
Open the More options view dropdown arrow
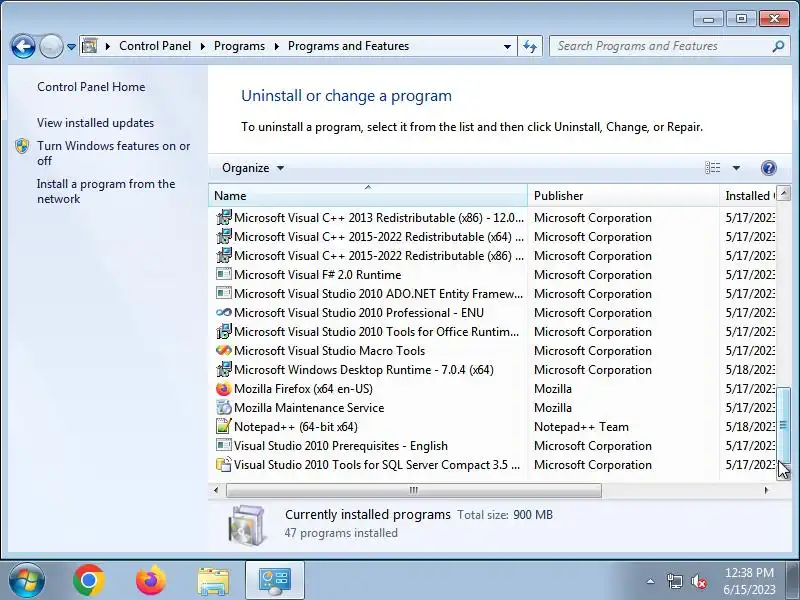tap(736, 168)
